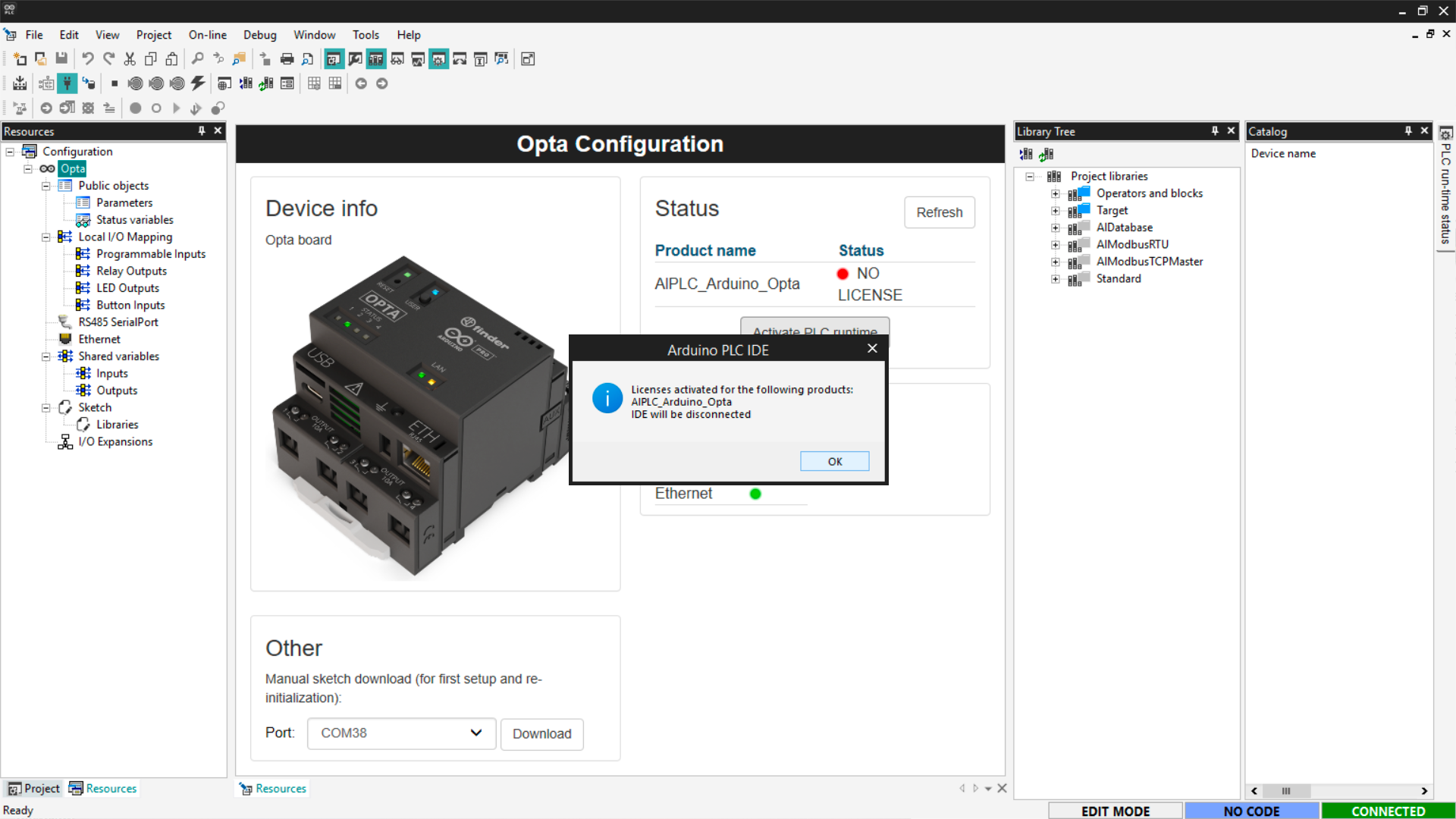The width and height of the screenshot is (1456, 819).
Task: Click the lightning bolt toolbar icon
Action: click(x=198, y=83)
